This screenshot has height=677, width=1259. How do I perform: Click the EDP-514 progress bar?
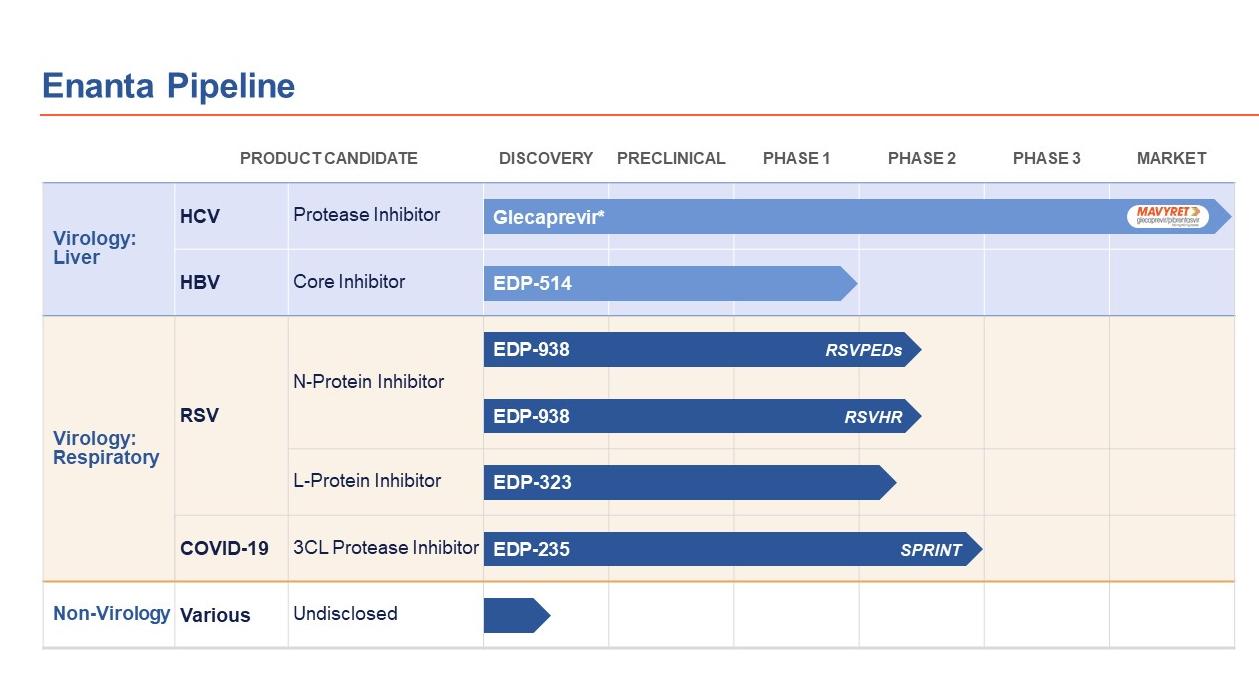[665, 284]
